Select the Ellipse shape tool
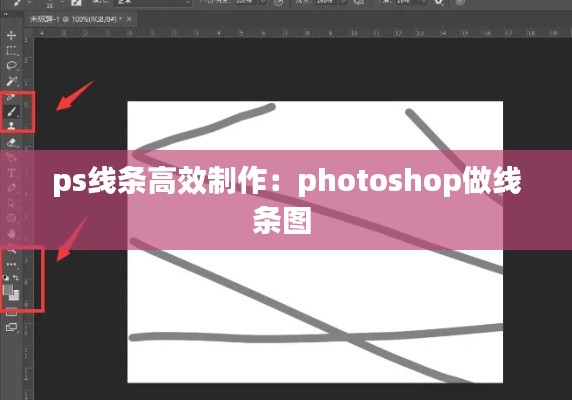This screenshot has width=572, height=400. click(x=12, y=218)
